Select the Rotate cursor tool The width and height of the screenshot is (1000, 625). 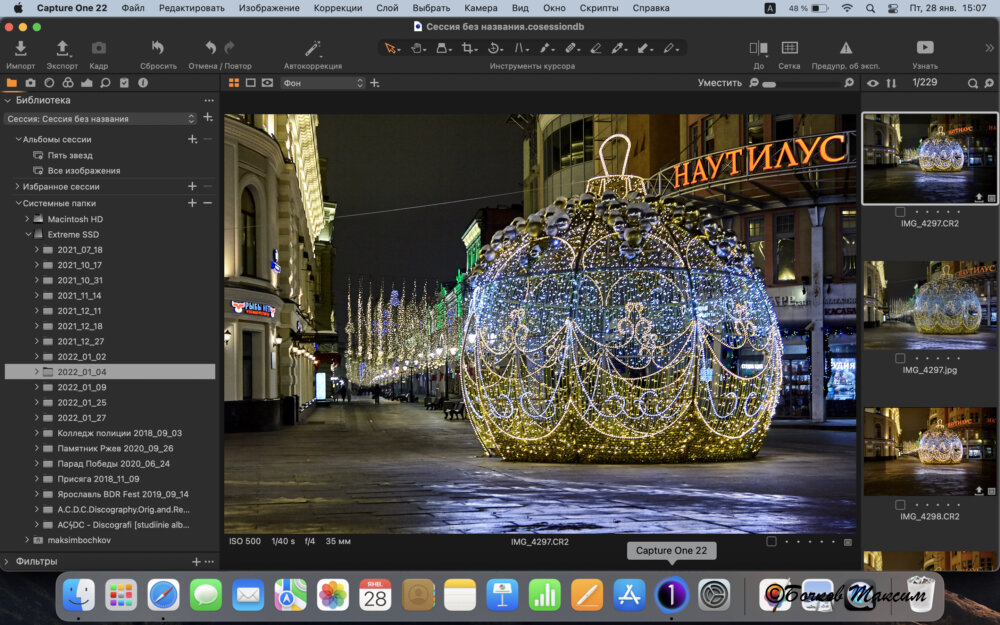pyautogui.click(x=495, y=48)
